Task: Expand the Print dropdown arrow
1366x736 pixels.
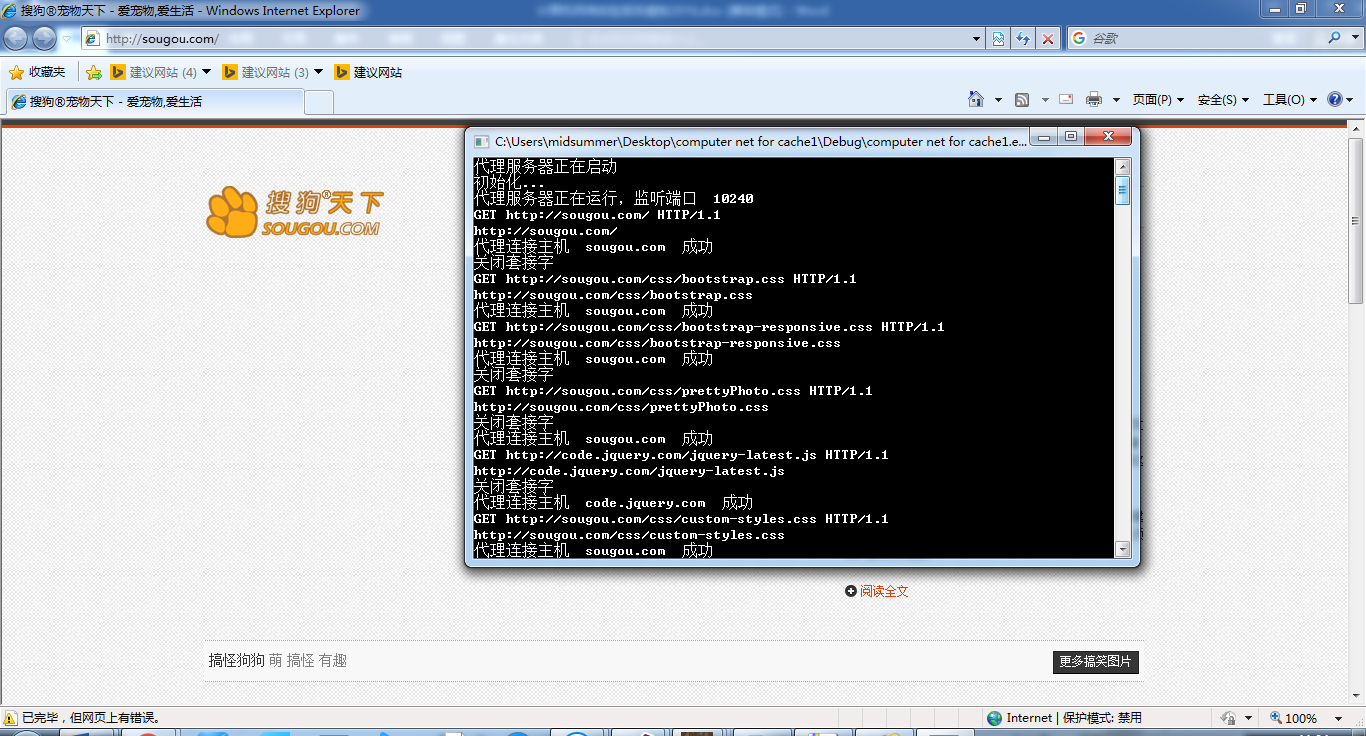Action: (x=1116, y=100)
